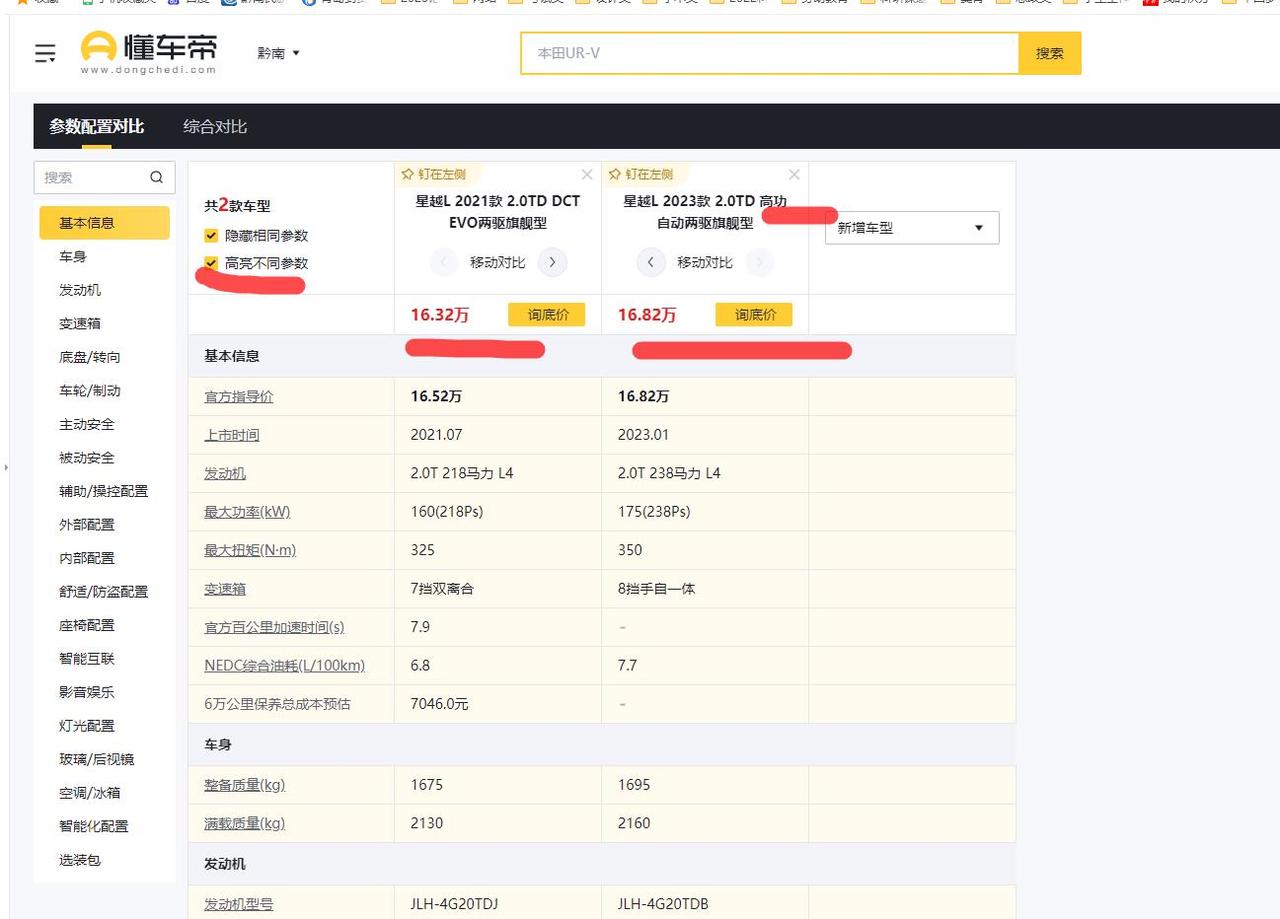Jump to 舒适/防盗配置 section
The image size is (1280, 919).
104,592
